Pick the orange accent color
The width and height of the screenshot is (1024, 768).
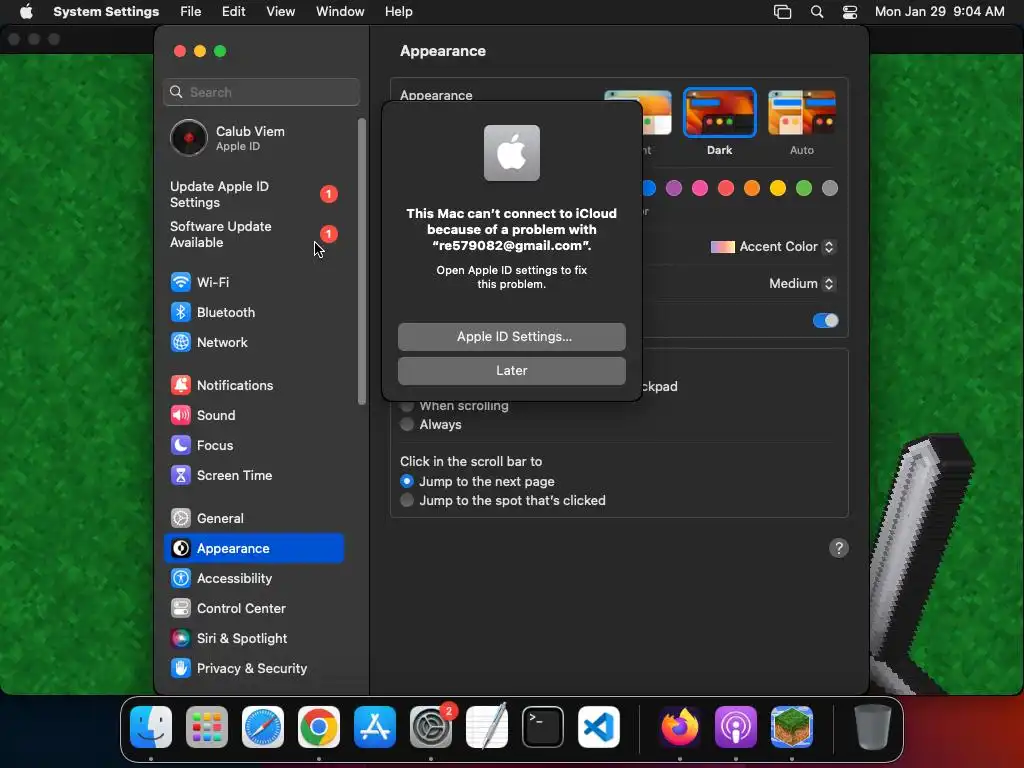(752, 189)
